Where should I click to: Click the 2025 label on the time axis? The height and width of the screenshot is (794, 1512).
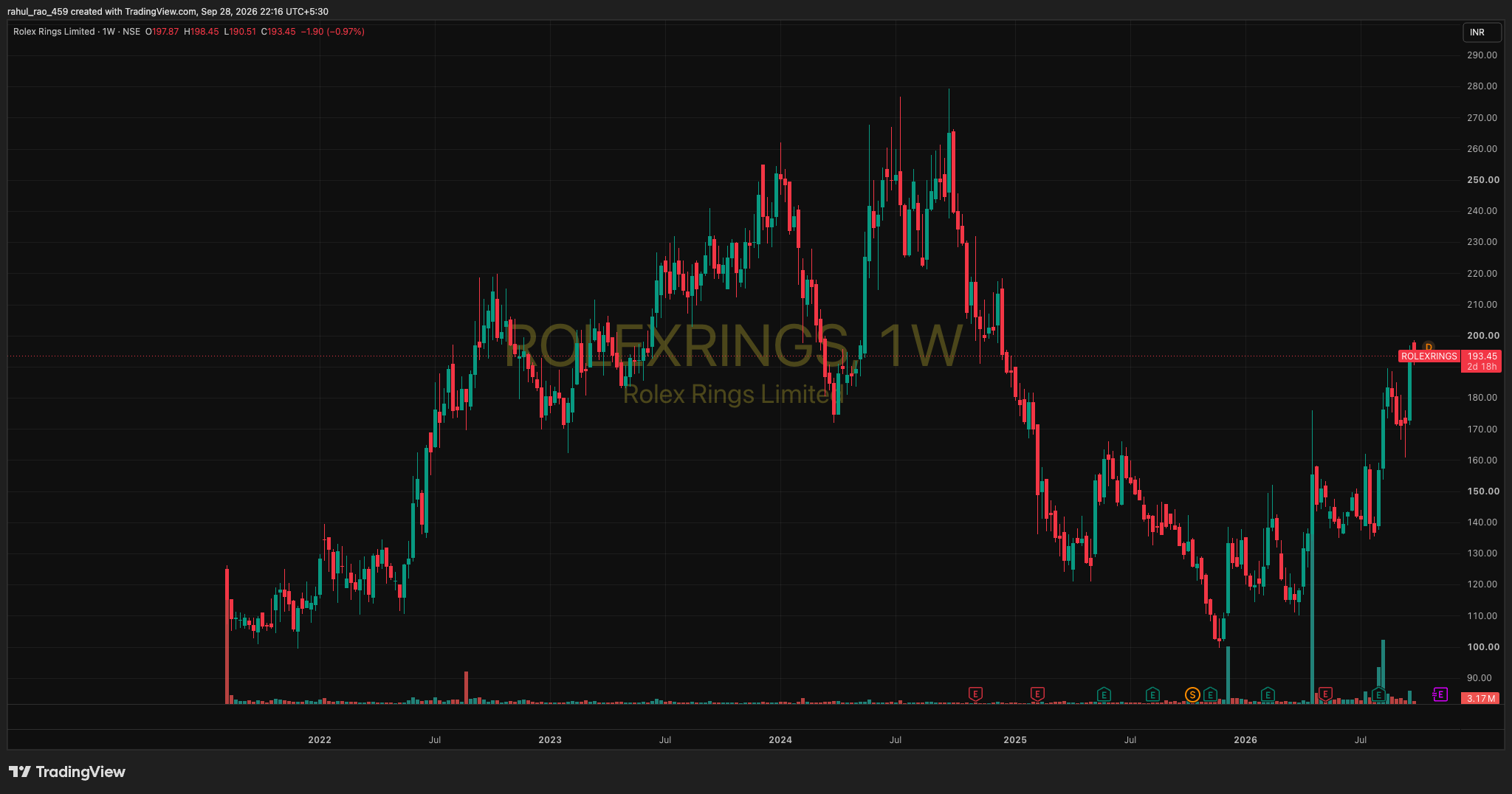pyautogui.click(x=1015, y=739)
